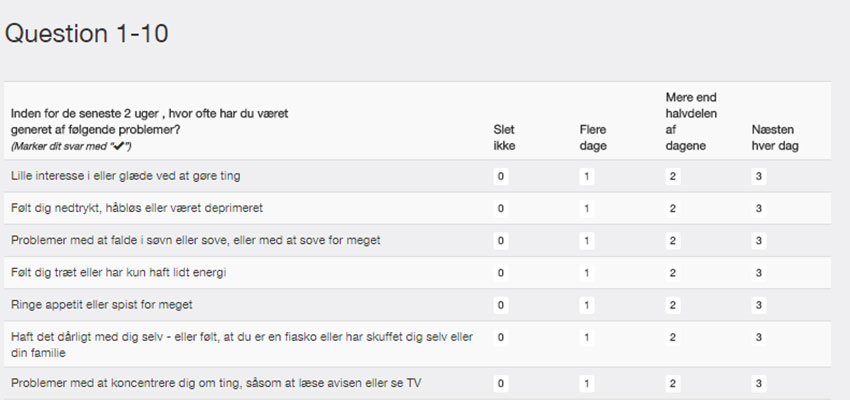Select 3 for 'Lille interesse i eller glæde'
Screen dimensions: 850x400
pyautogui.click(x=759, y=177)
